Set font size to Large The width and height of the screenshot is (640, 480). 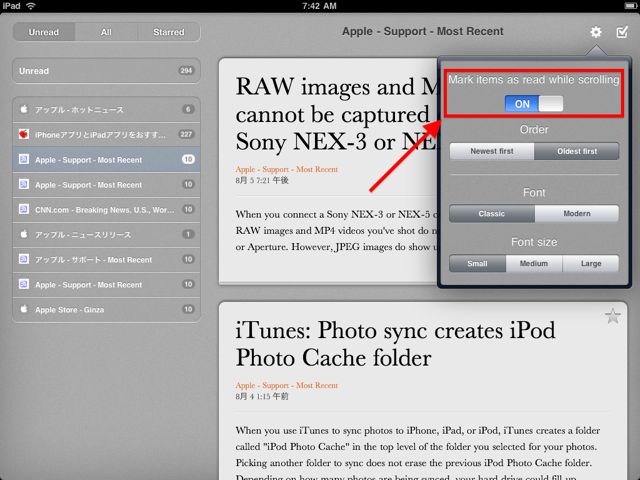click(x=591, y=263)
